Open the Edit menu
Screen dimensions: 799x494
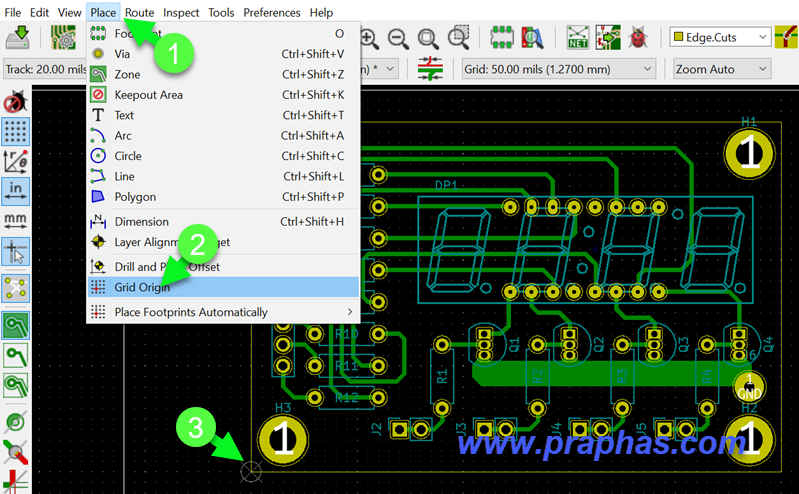(39, 12)
